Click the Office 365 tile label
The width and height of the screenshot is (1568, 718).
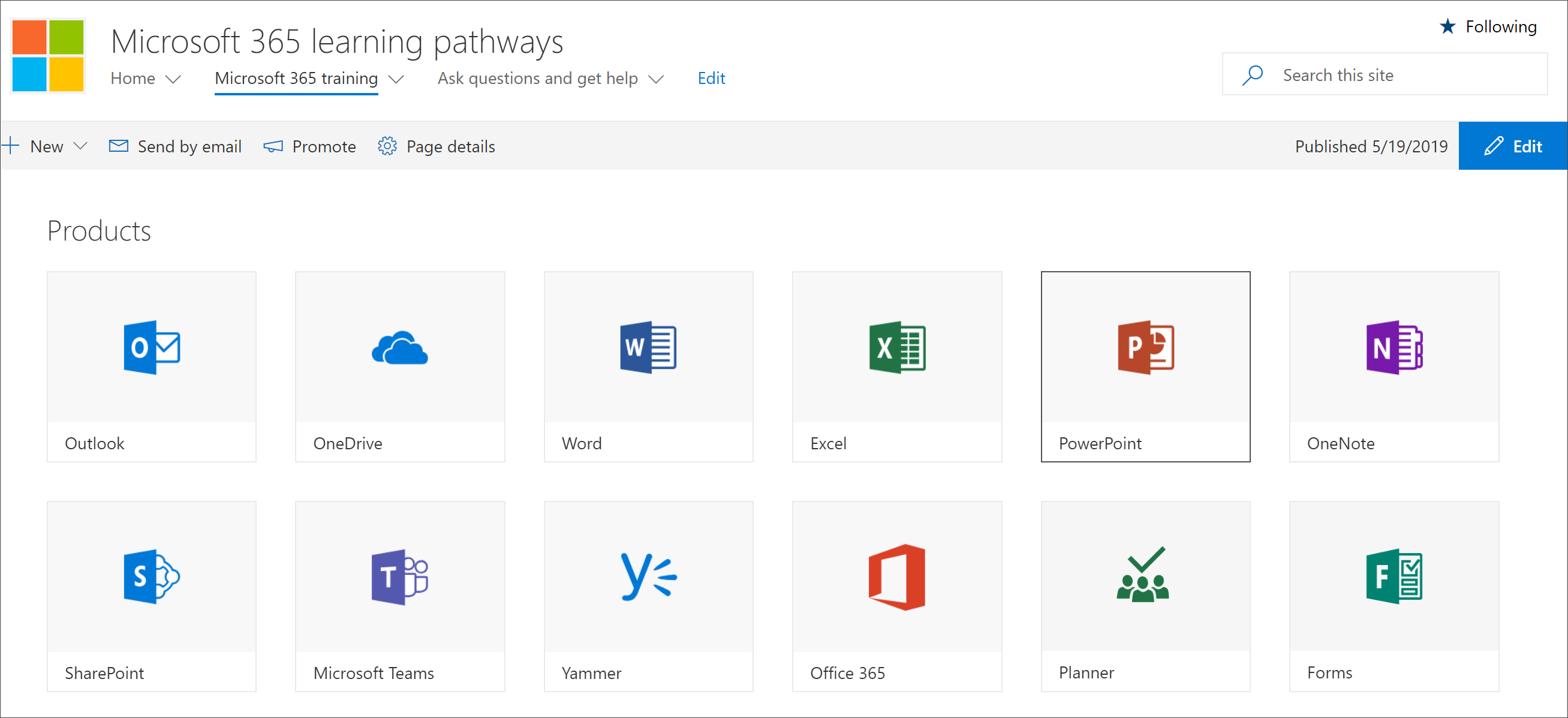pyautogui.click(x=847, y=673)
